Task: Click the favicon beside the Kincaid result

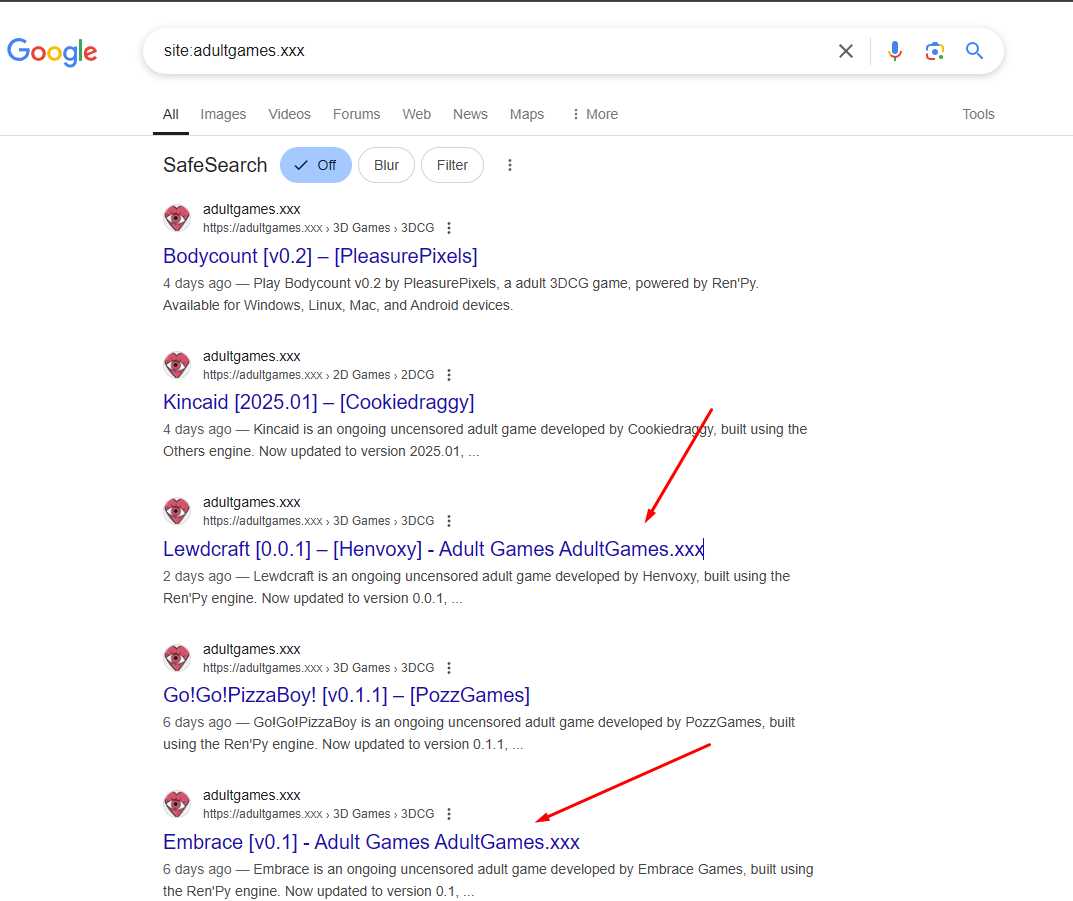Action: click(x=177, y=365)
